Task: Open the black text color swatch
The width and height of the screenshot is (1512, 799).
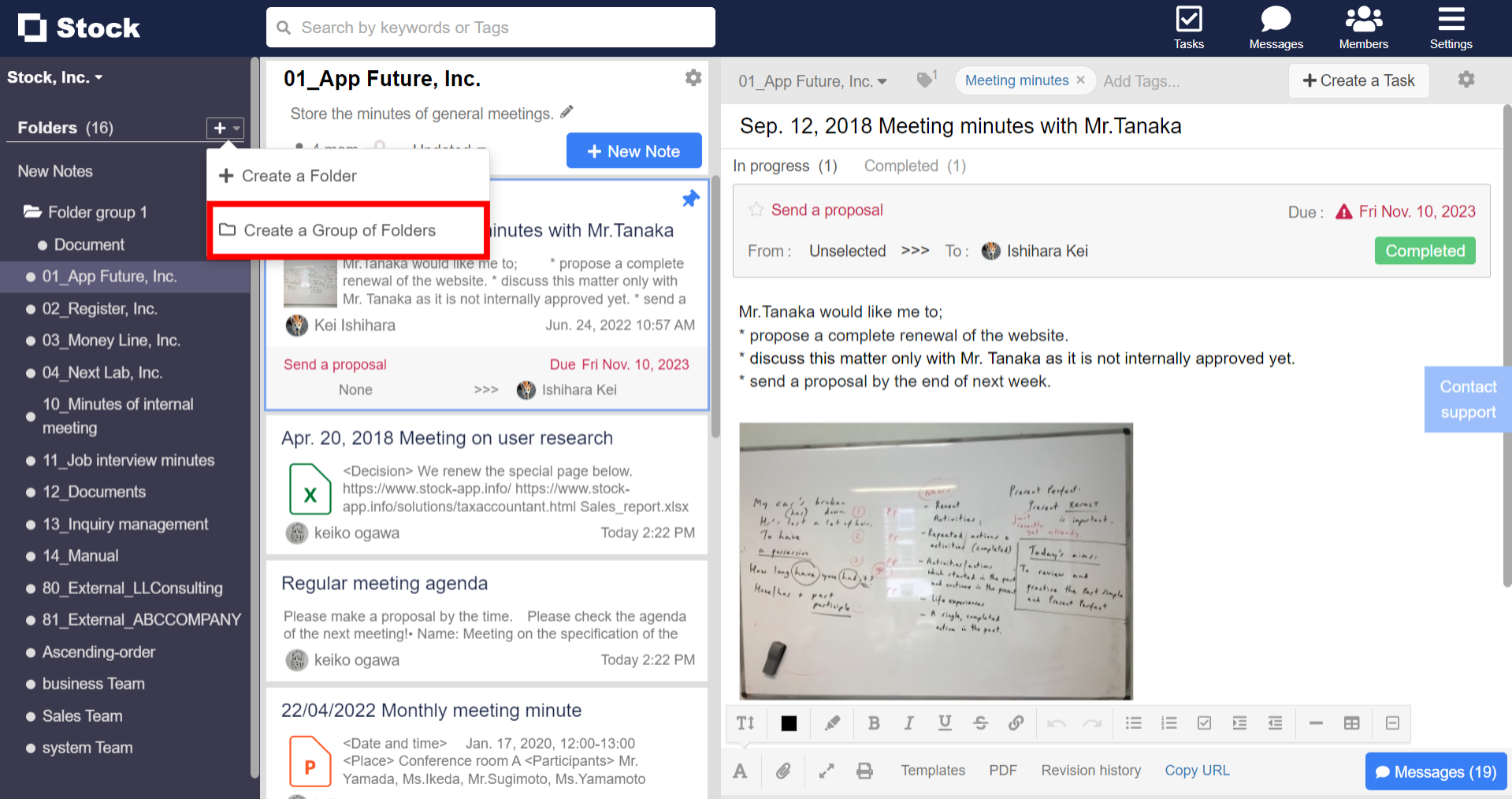Action: click(x=789, y=723)
